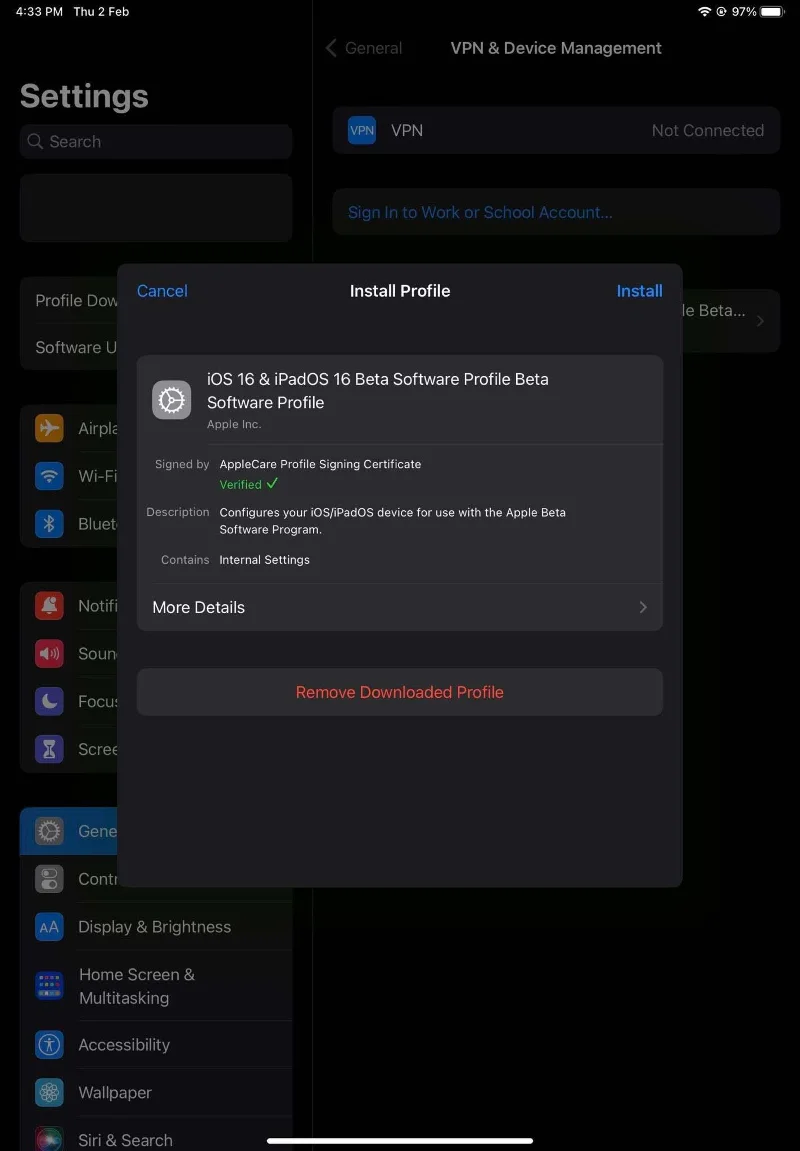Open Control Center settings icon
Image resolution: width=800 pixels, height=1151 pixels.
point(48,879)
